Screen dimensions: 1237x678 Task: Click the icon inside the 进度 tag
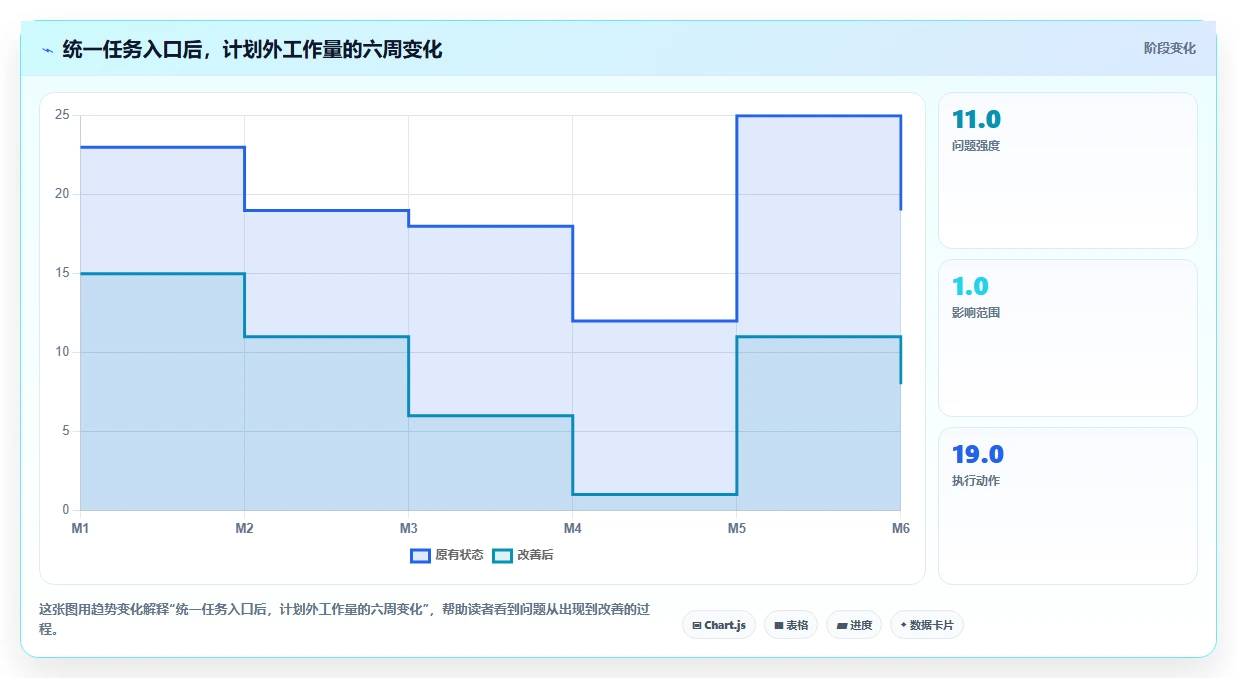pyautogui.click(x=842, y=625)
